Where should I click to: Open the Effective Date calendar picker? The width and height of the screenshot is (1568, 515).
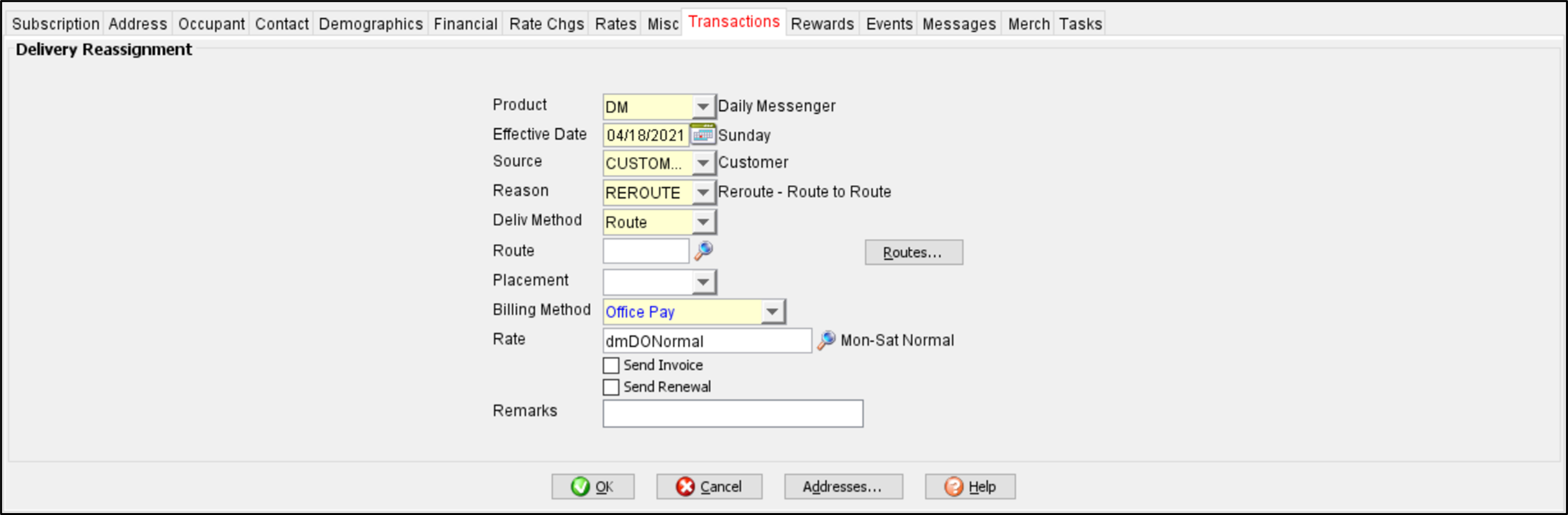[702, 134]
